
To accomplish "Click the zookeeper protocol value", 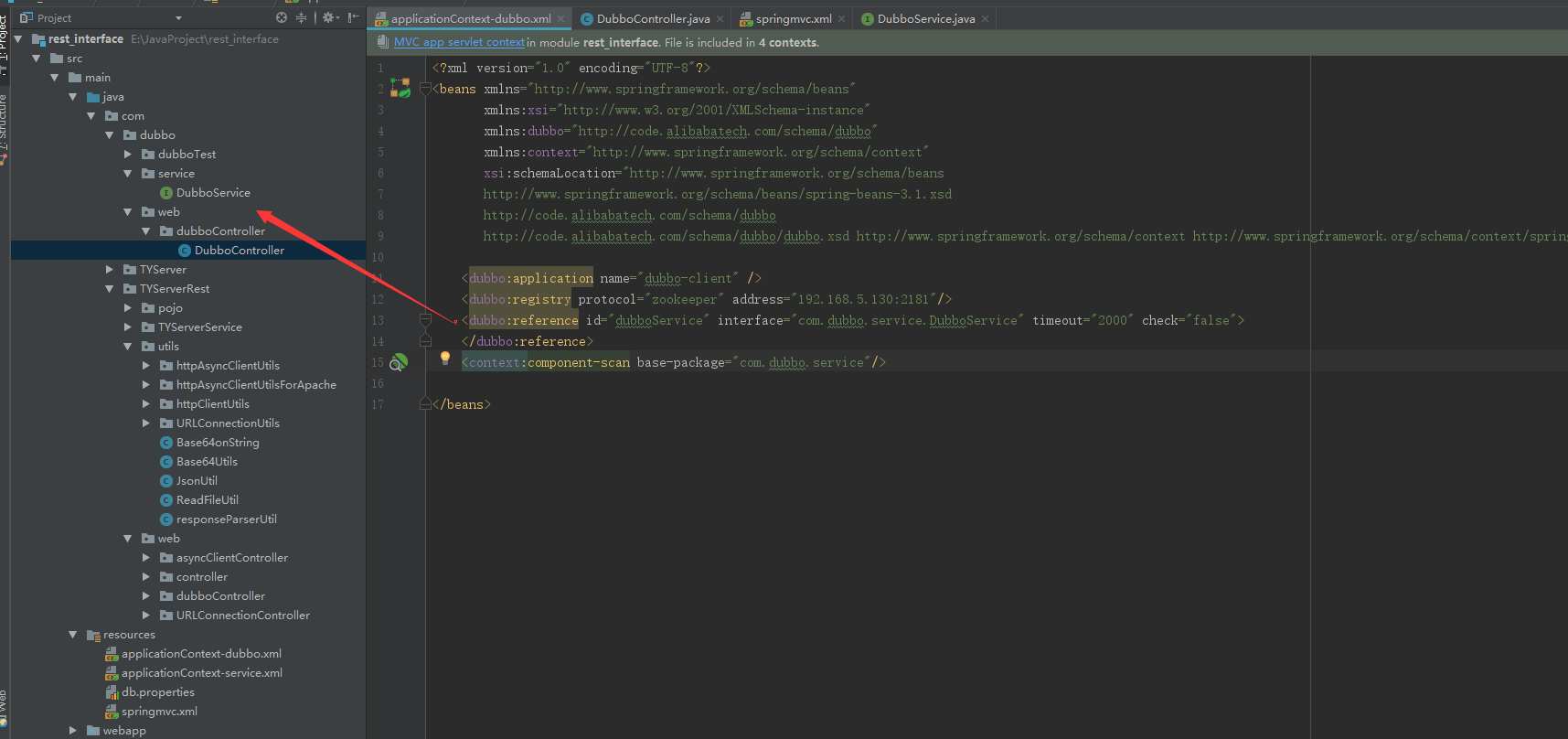I will point(684,299).
